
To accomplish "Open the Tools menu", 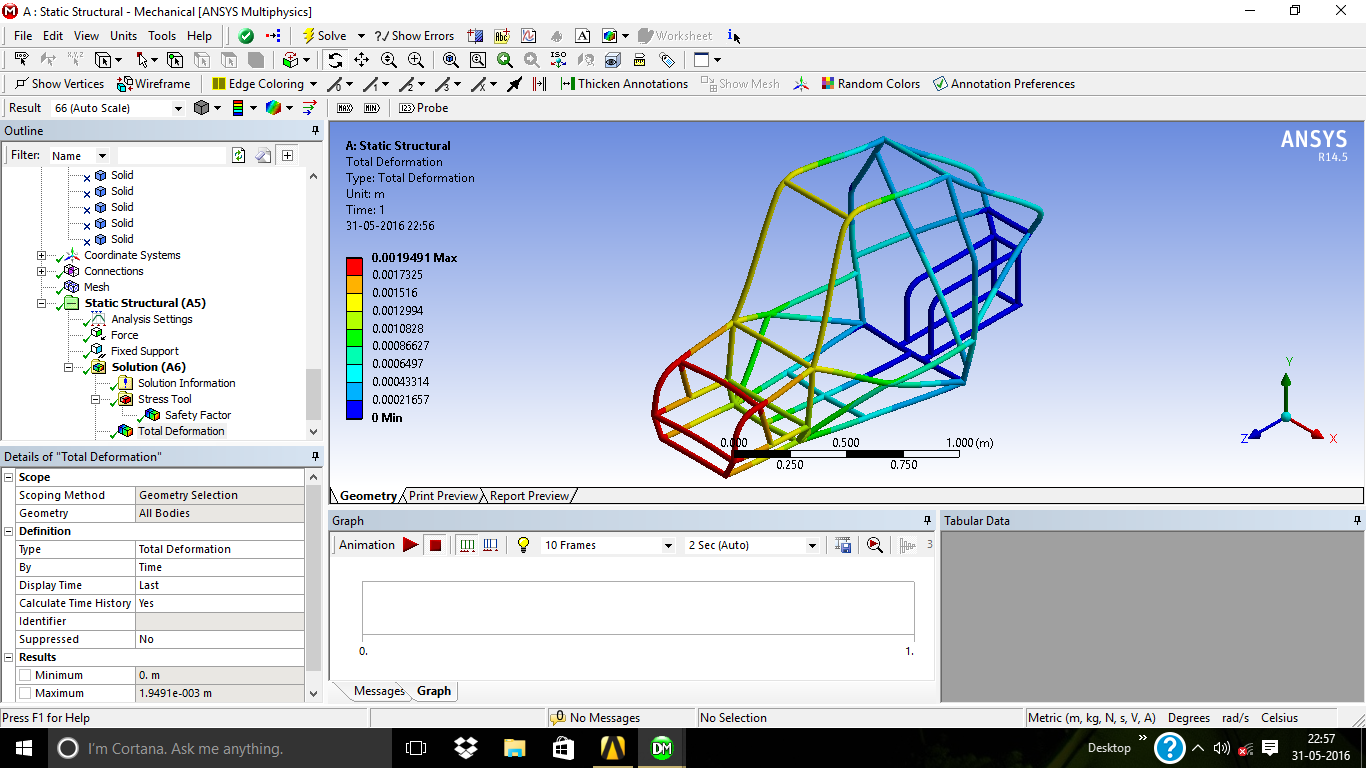I will pos(162,36).
